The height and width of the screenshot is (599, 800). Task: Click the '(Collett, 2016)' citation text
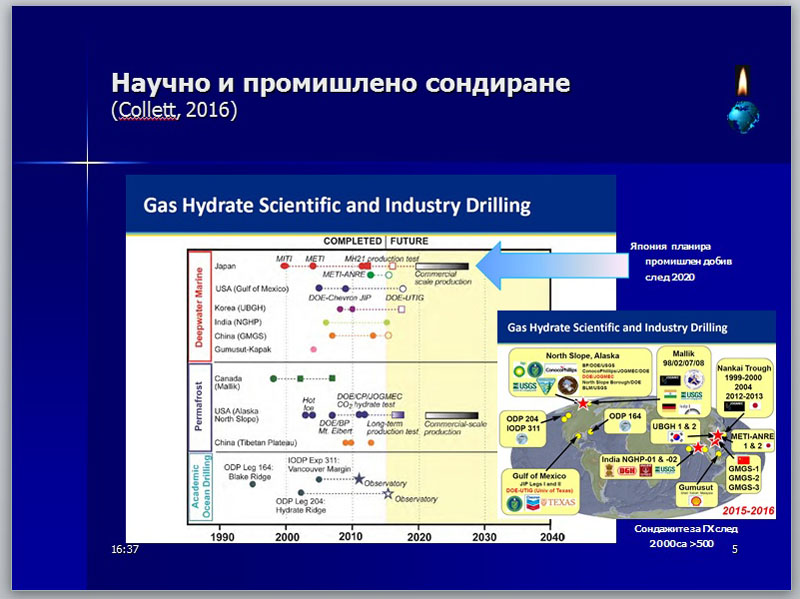pos(174,110)
